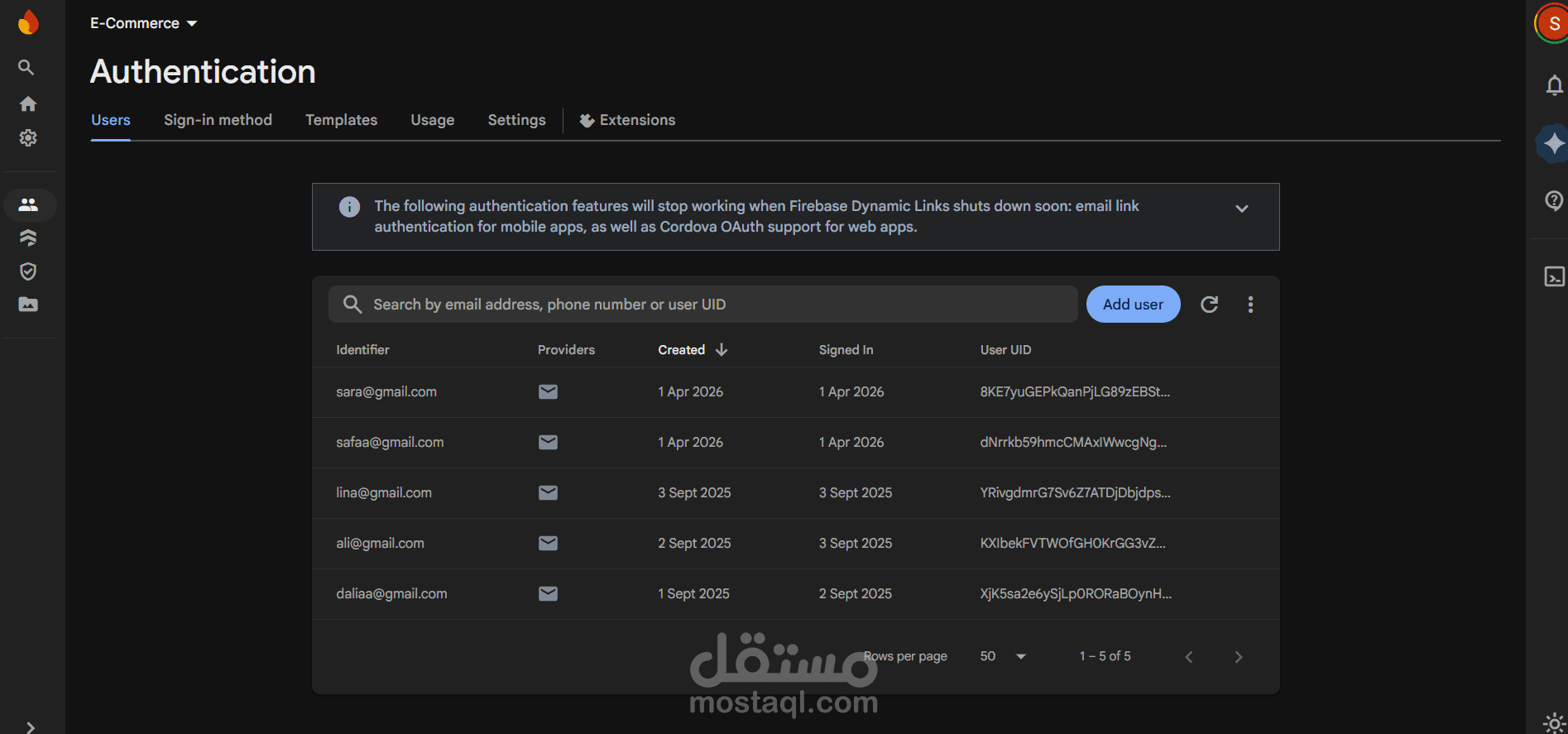Go to next page of users
Screen dimensions: 1568x734
point(1239,657)
